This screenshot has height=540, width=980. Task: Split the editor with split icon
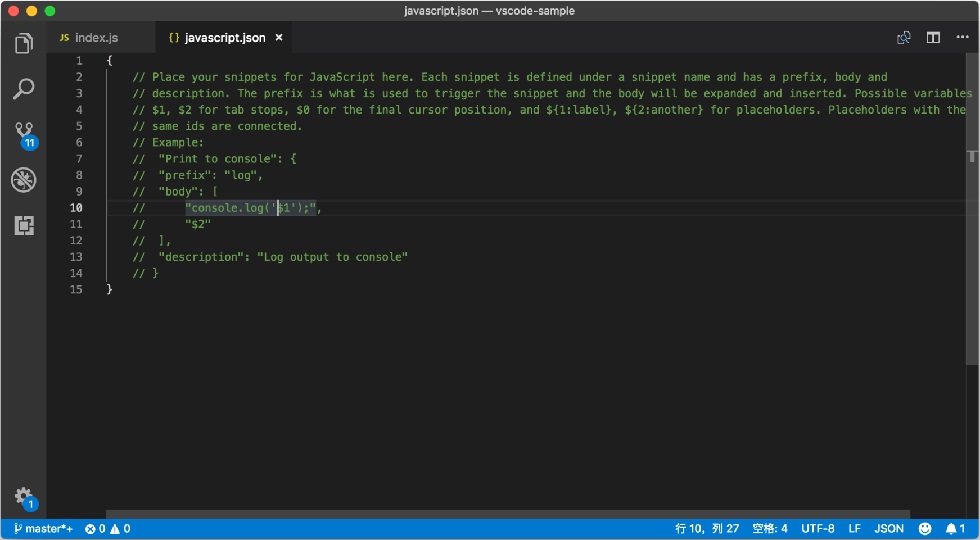pos(933,38)
